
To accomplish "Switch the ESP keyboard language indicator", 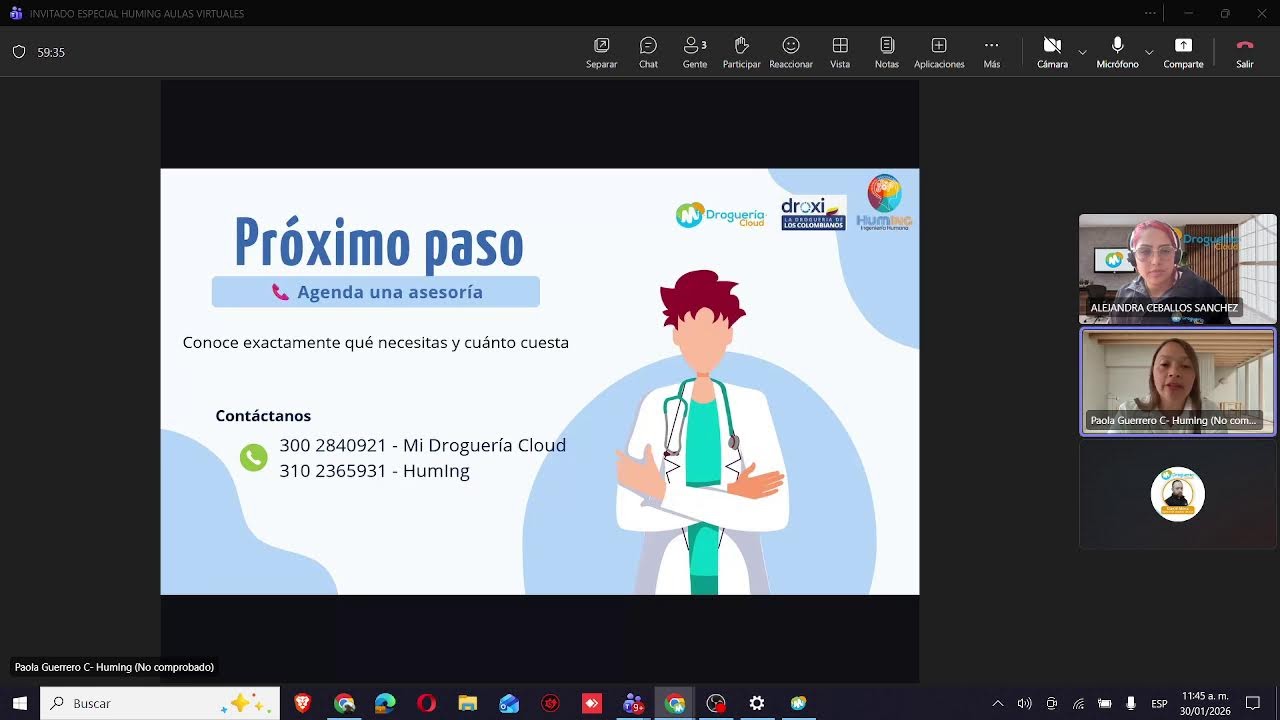I will click(x=1159, y=703).
